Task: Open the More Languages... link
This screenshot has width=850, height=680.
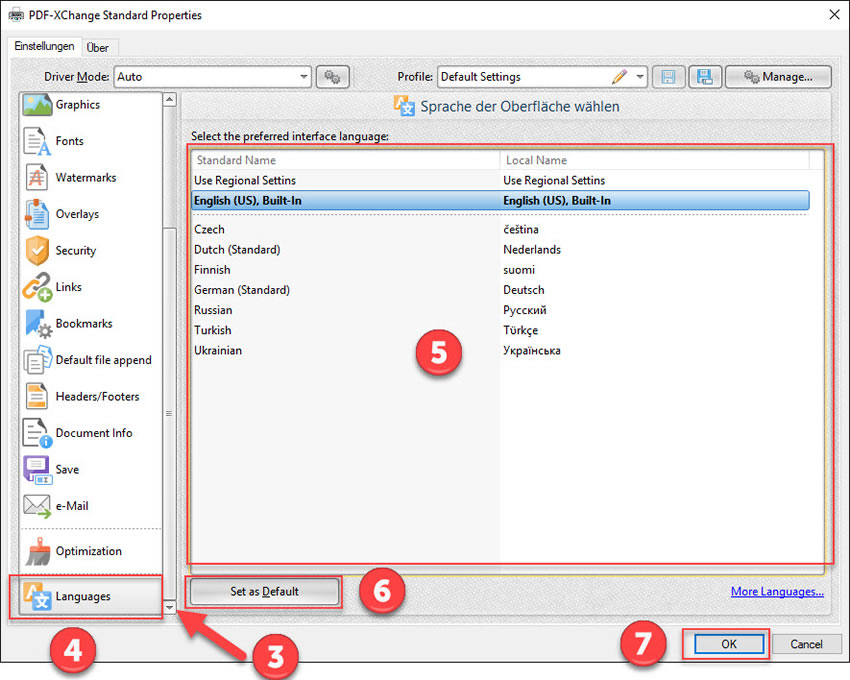Action: tap(777, 592)
